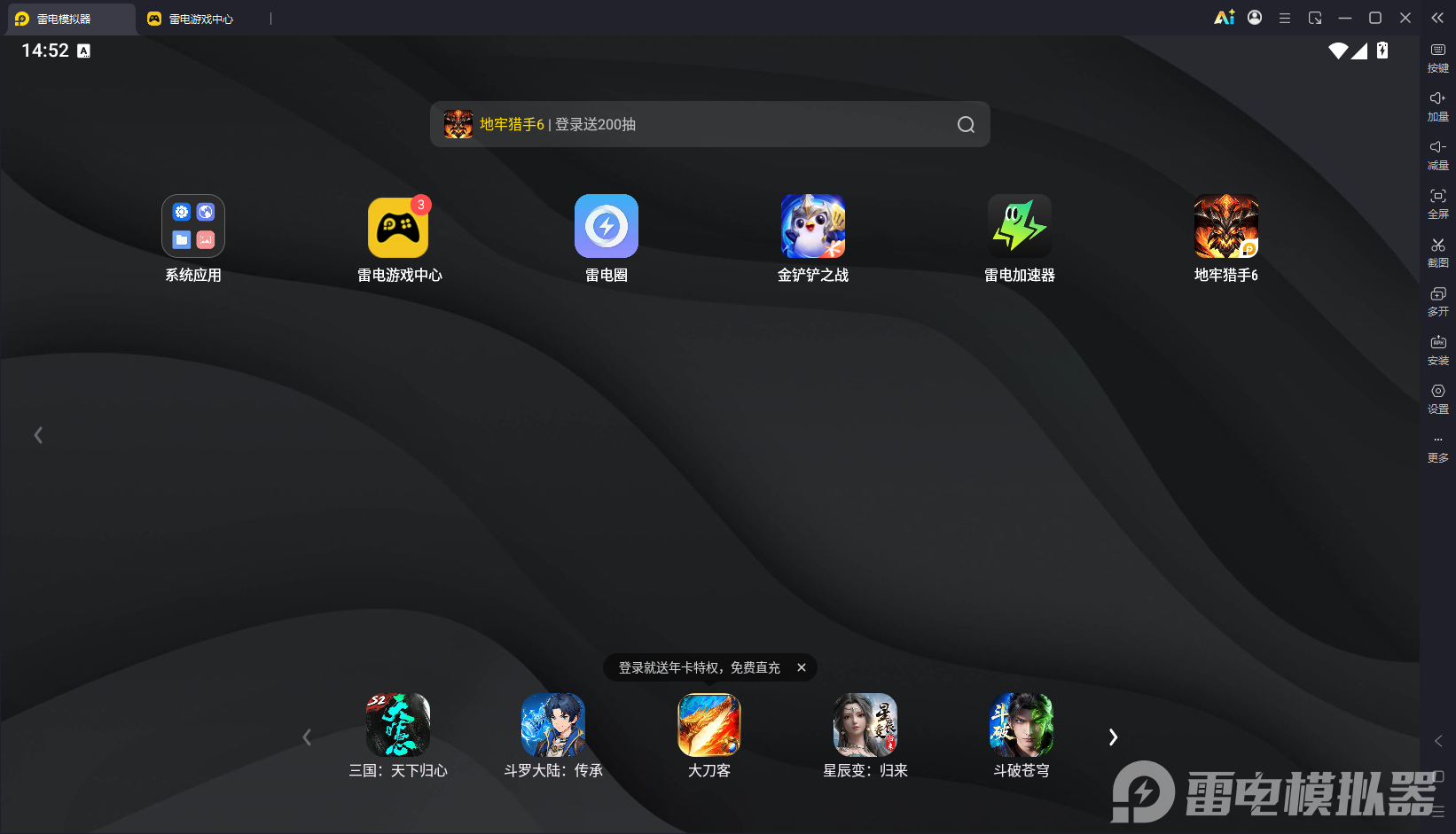Decrease volume with 减量

1438,156
